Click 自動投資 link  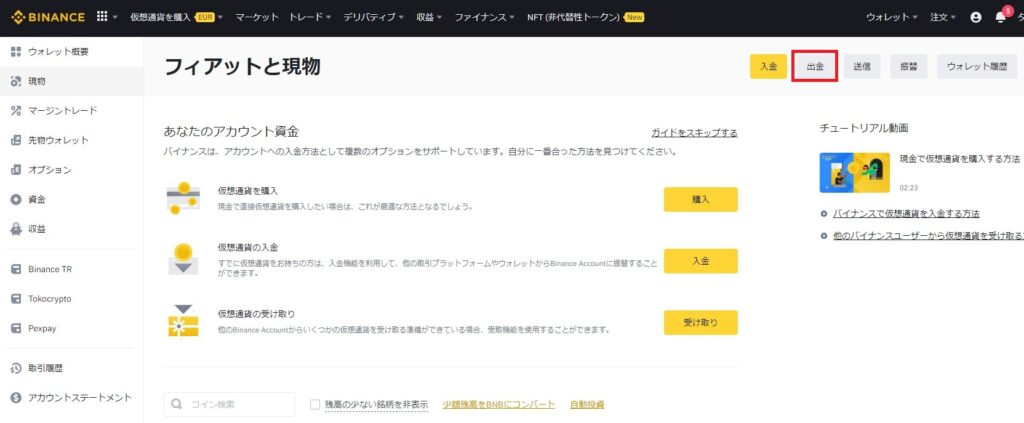pos(587,404)
